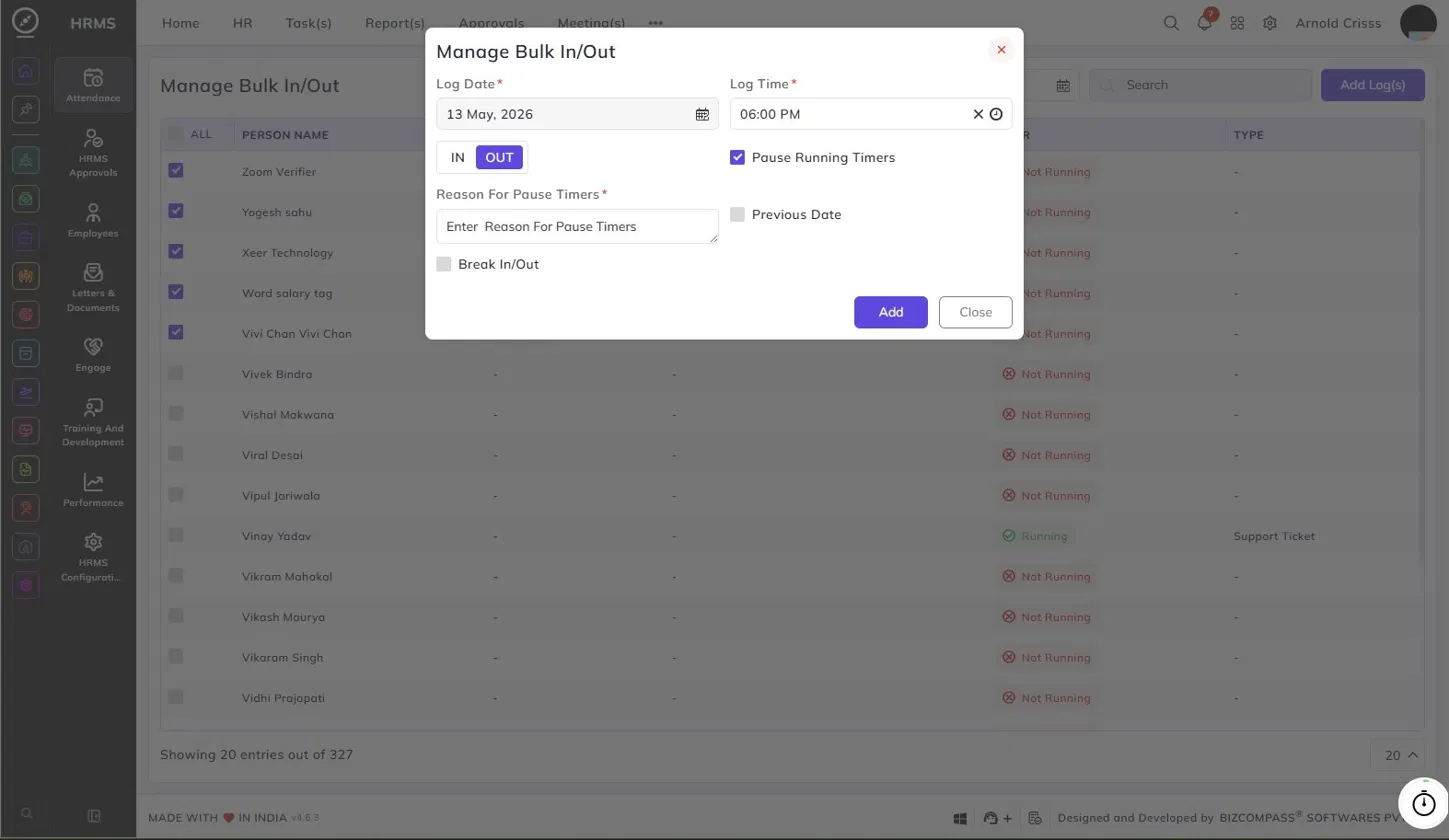This screenshot has width=1449, height=840.
Task: Open the Attendance module in sidebar
Action: pyautogui.click(x=93, y=85)
